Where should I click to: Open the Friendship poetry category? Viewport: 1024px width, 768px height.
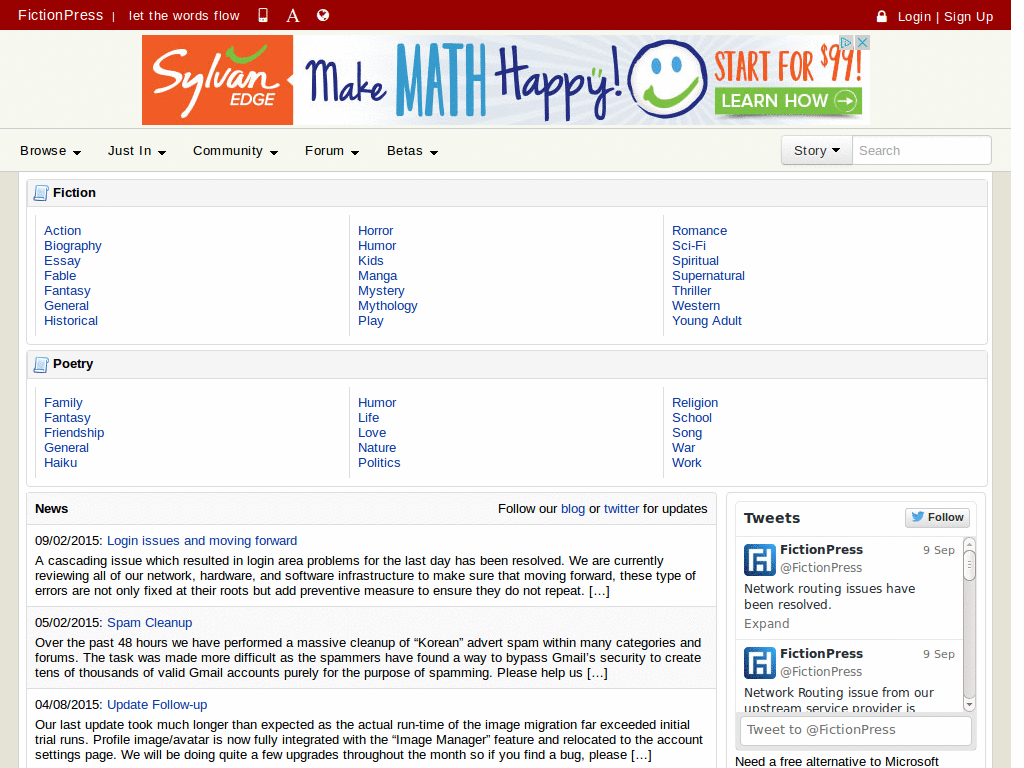click(x=74, y=432)
